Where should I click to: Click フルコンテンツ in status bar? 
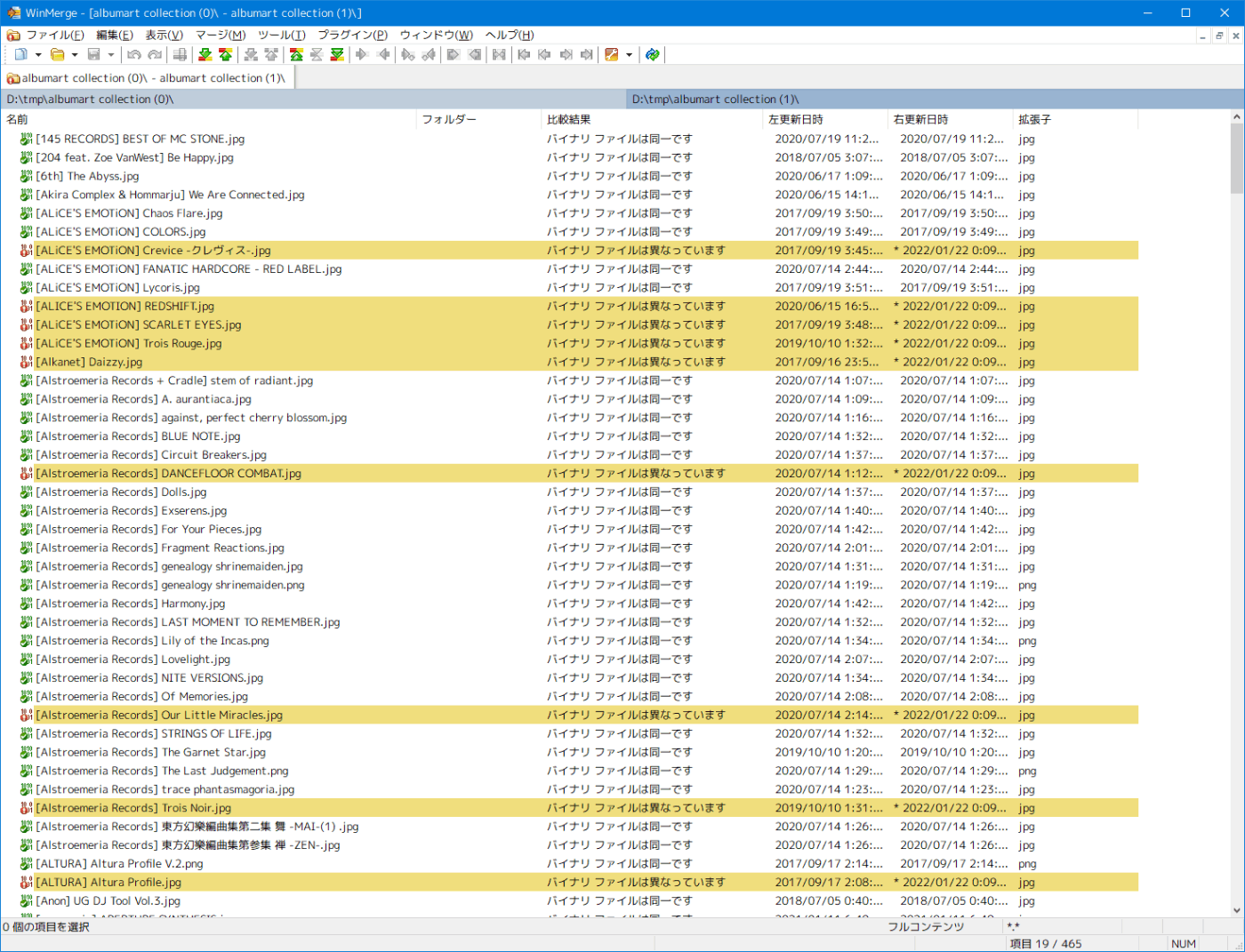pyautogui.click(x=926, y=927)
